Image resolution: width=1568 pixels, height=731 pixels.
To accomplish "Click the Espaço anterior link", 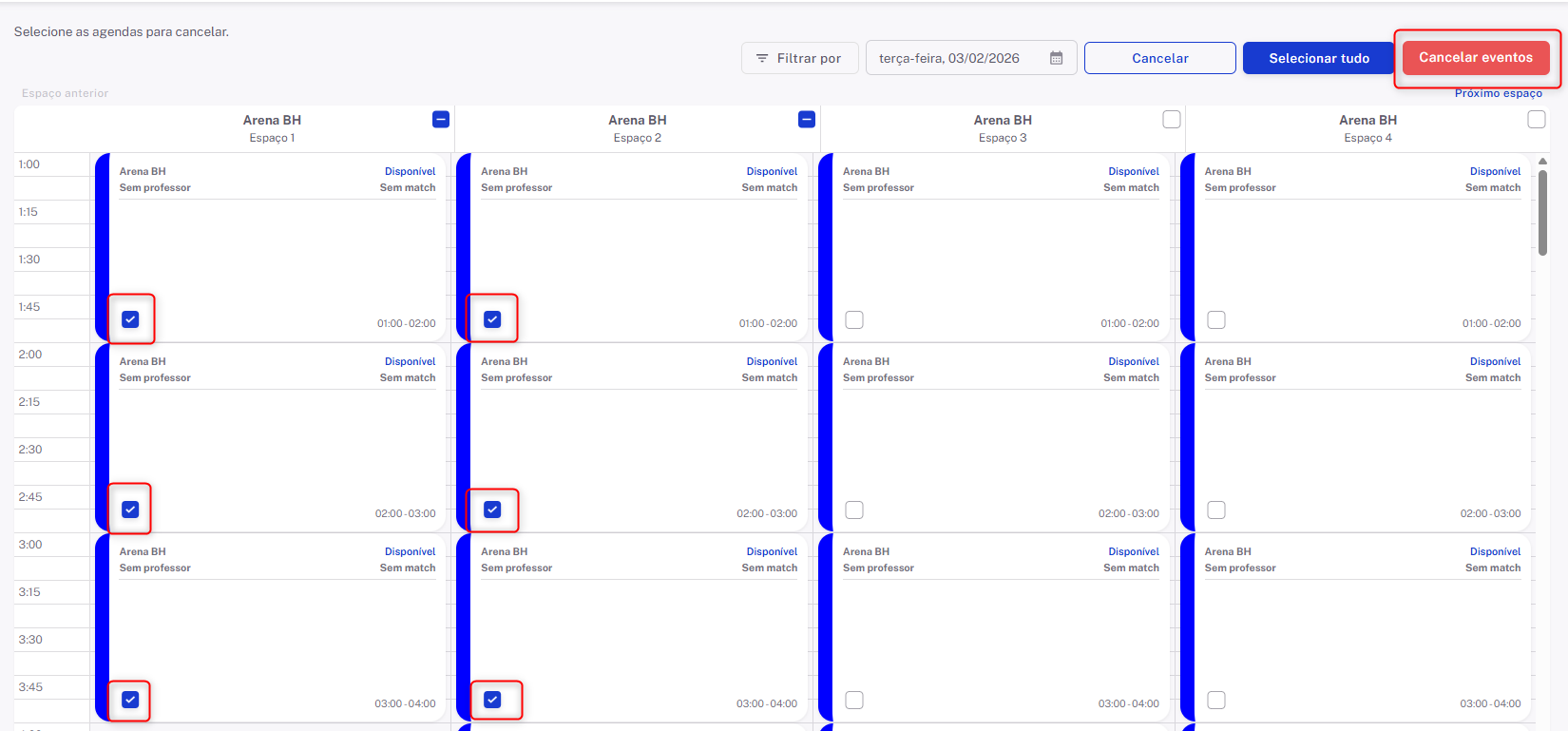I will tap(65, 93).
